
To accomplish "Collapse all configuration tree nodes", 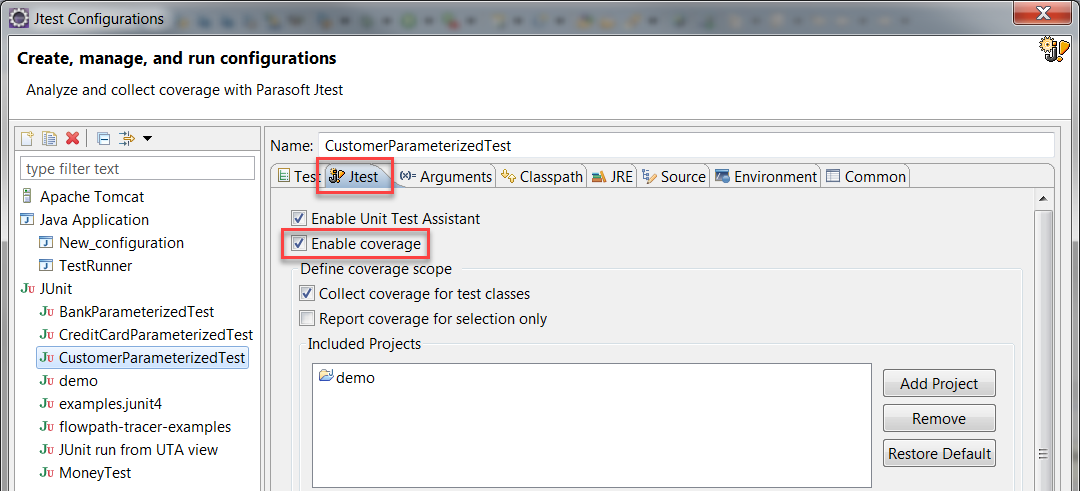I will pyautogui.click(x=103, y=138).
